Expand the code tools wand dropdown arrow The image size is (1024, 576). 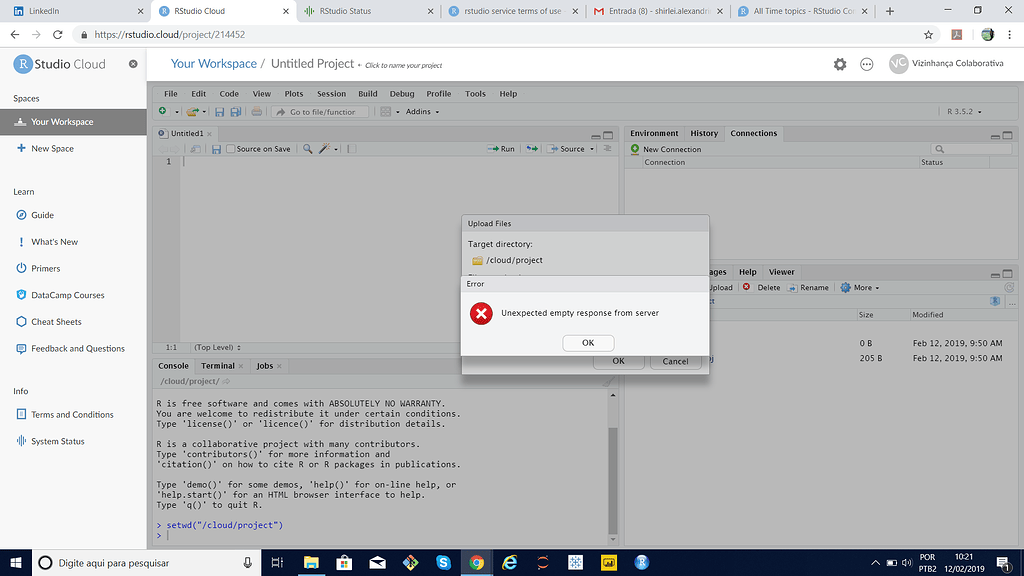coord(336,150)
